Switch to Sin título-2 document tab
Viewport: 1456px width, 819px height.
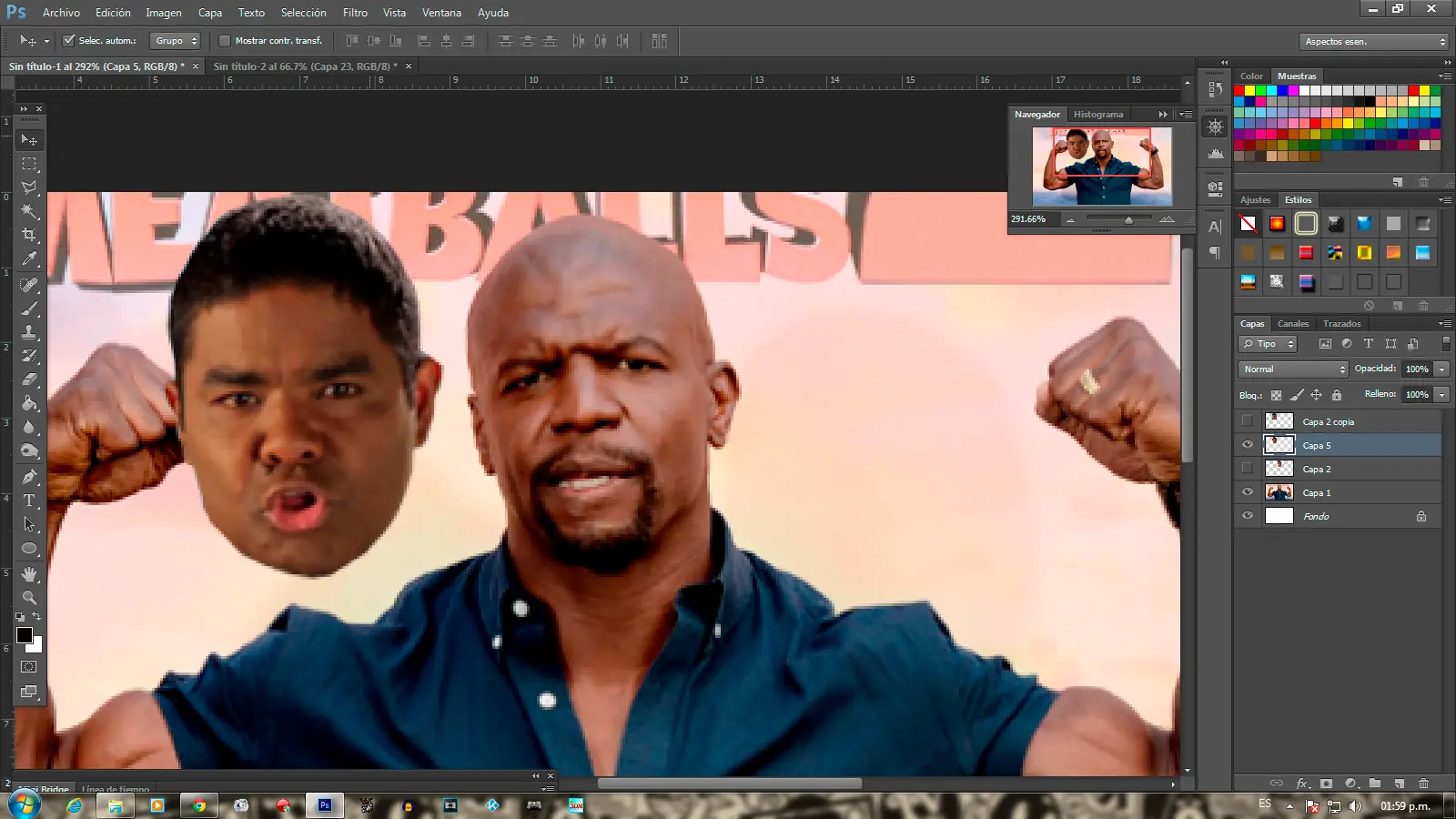click(x=306, y=66)
